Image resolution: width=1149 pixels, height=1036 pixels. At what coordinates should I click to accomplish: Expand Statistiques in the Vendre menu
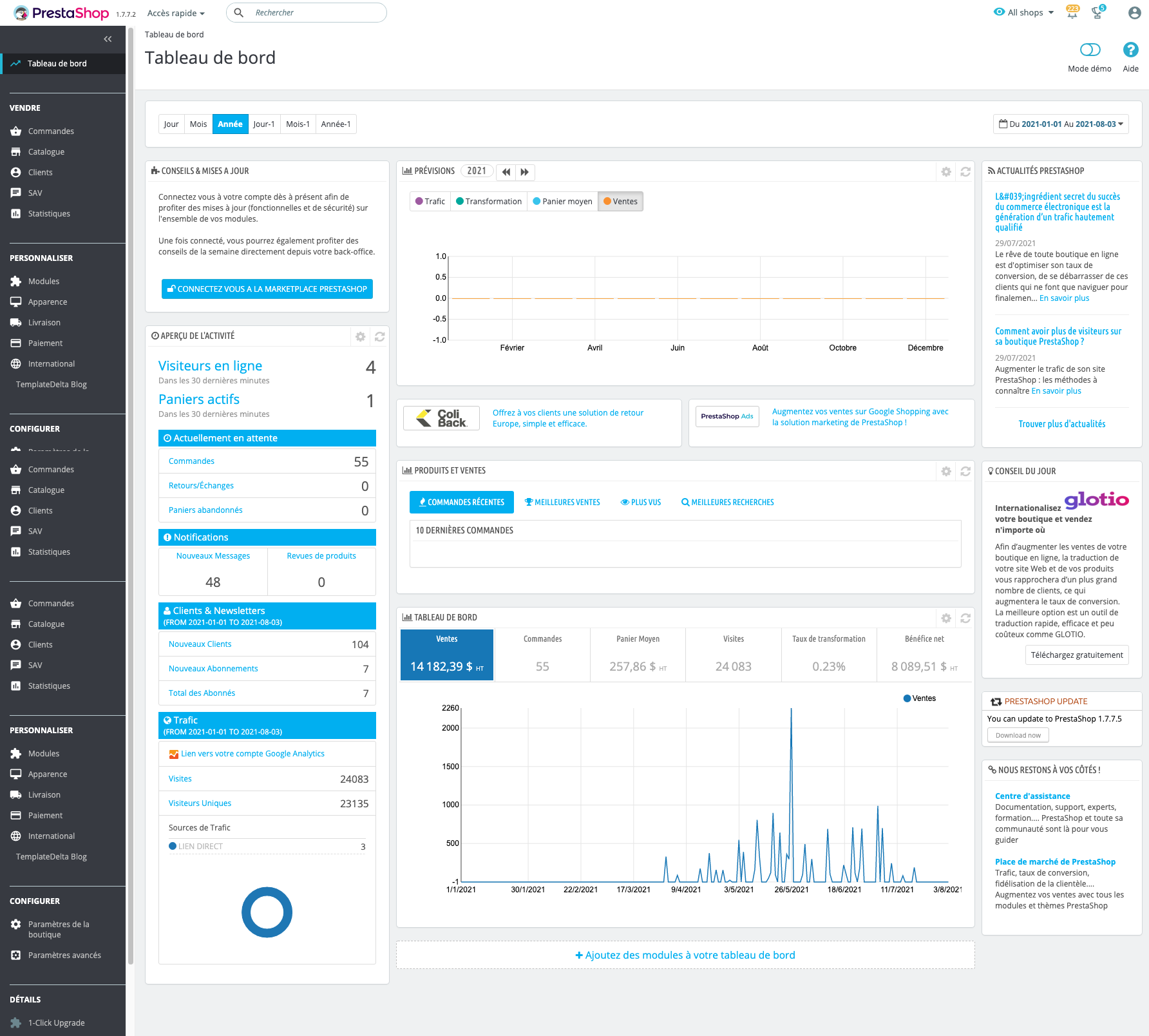(49, 214)
